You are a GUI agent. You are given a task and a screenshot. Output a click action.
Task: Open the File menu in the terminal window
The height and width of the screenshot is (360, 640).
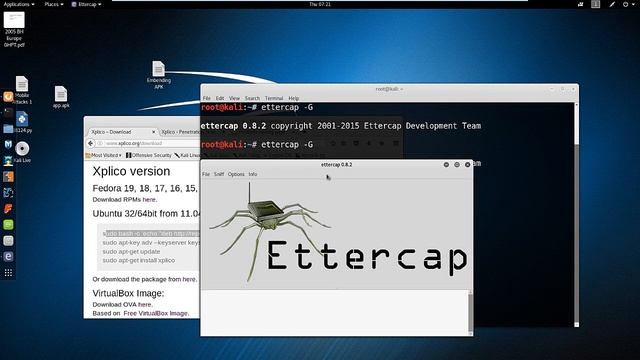[207, 98]
